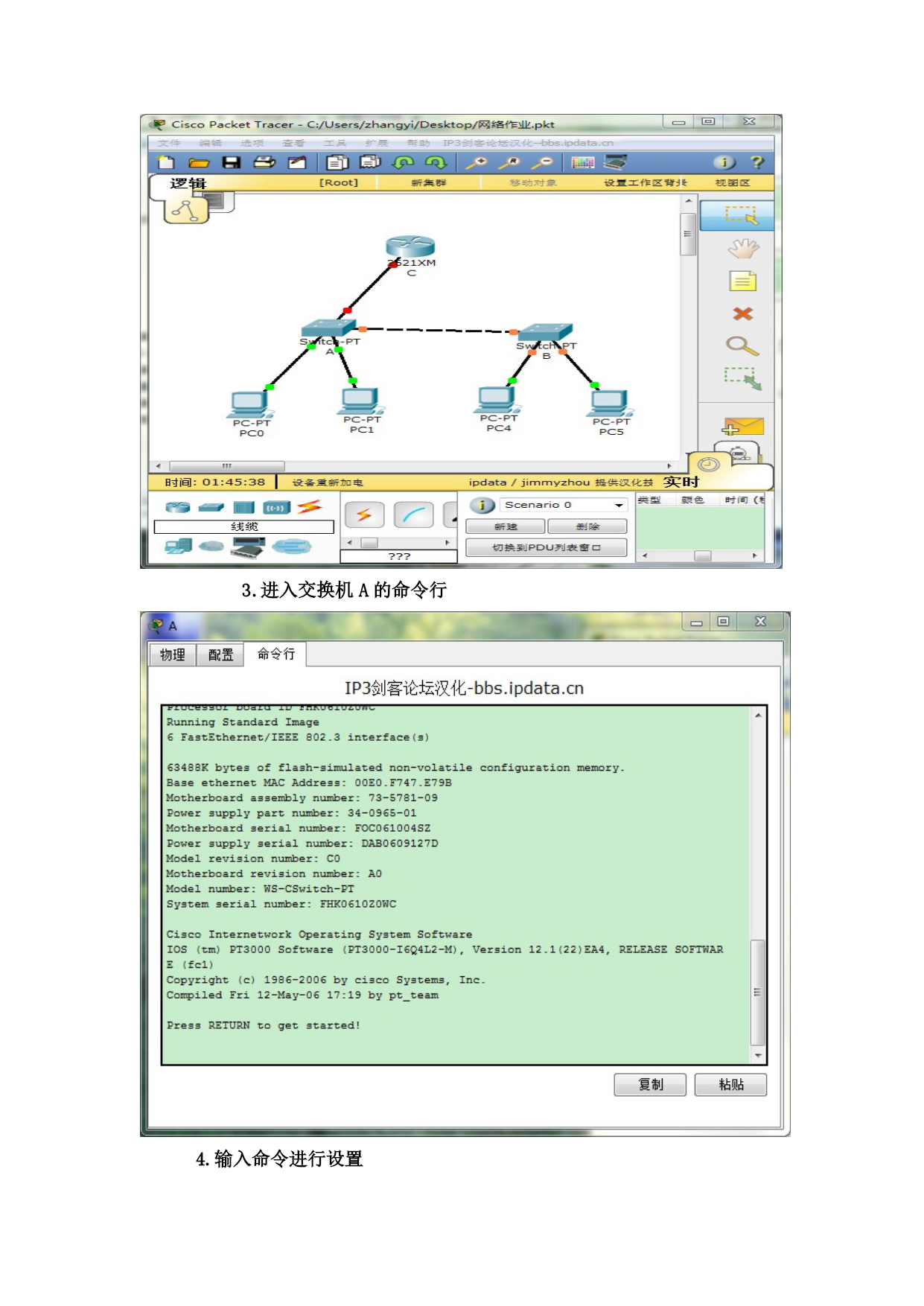Screen dimensions: 924x1306
Task: Select the Wireless Devices category icon
Action: click(277, 508)
